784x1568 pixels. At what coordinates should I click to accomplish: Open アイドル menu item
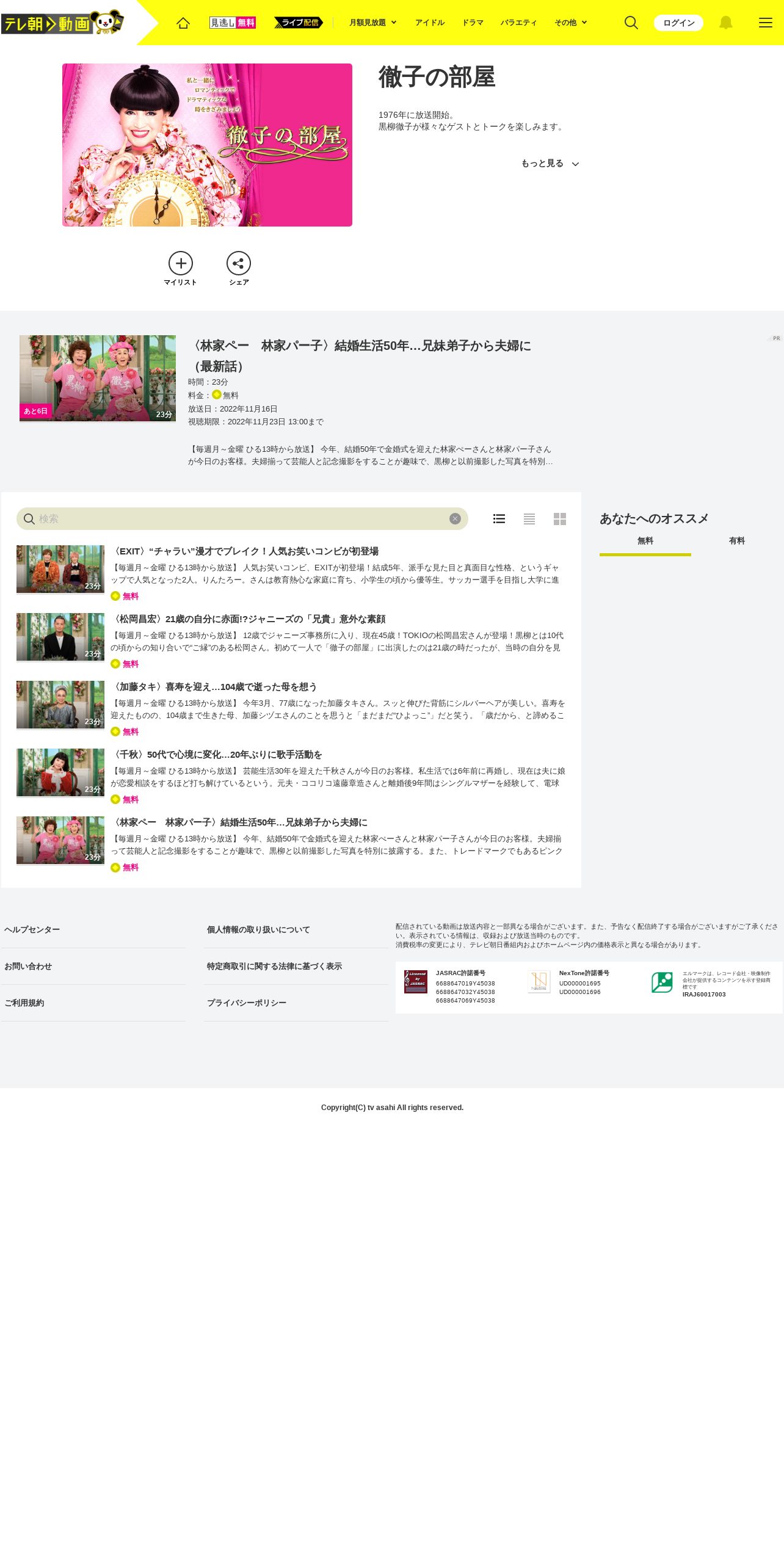(x=430, y=23)
